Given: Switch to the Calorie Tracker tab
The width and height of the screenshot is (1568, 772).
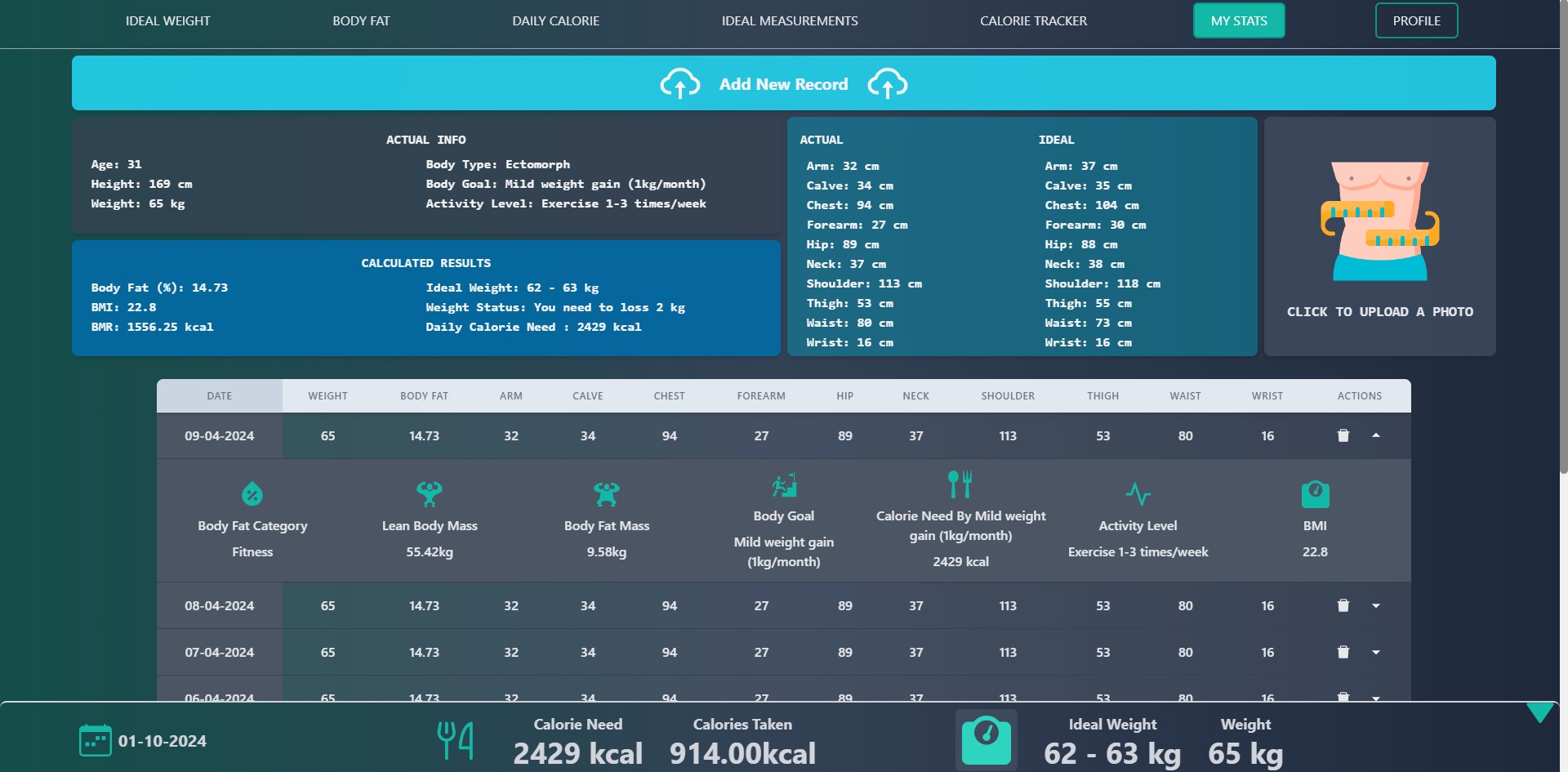Looking at the screenshot, I should pyautogui.click(x=1033, y=20).
